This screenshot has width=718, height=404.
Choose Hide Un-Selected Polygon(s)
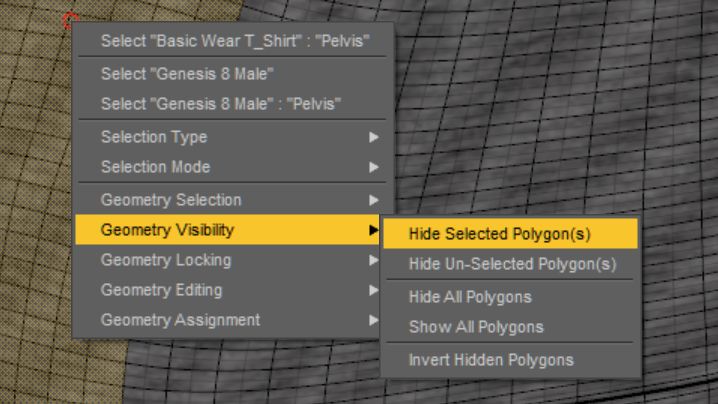pyautogui.click(x=510, y=264)
